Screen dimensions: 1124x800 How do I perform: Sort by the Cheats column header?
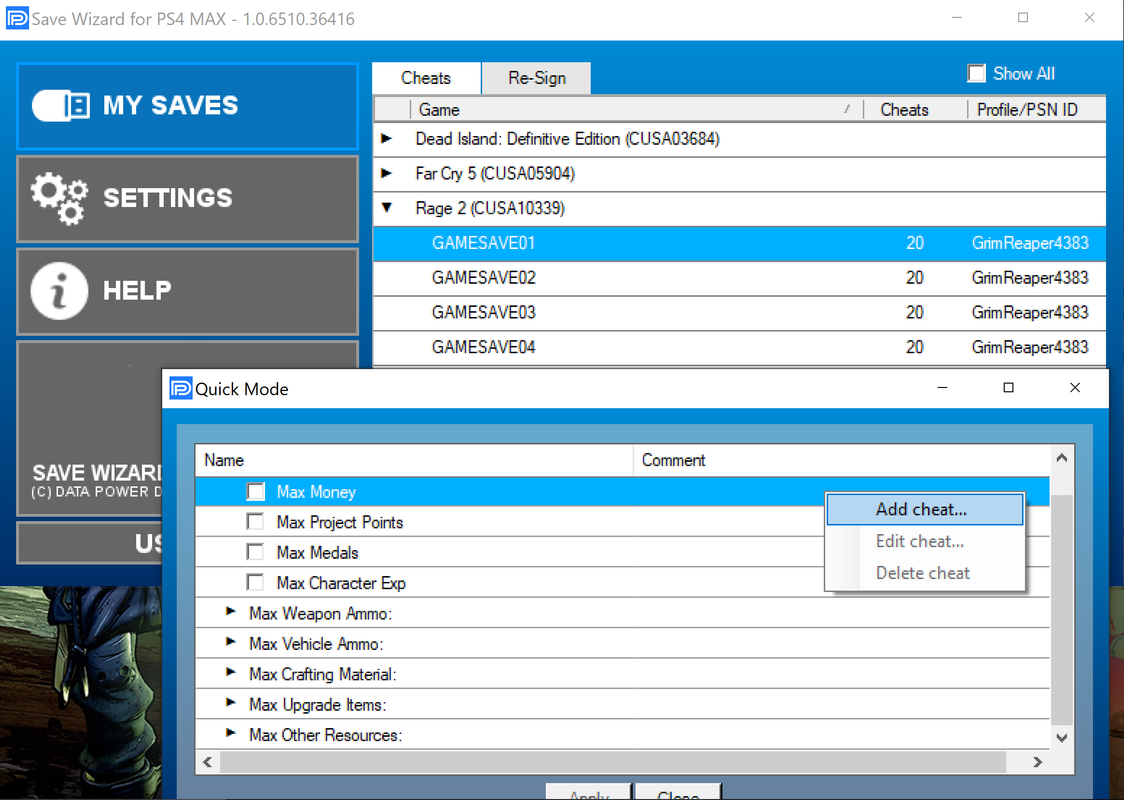tap(915, 110)
